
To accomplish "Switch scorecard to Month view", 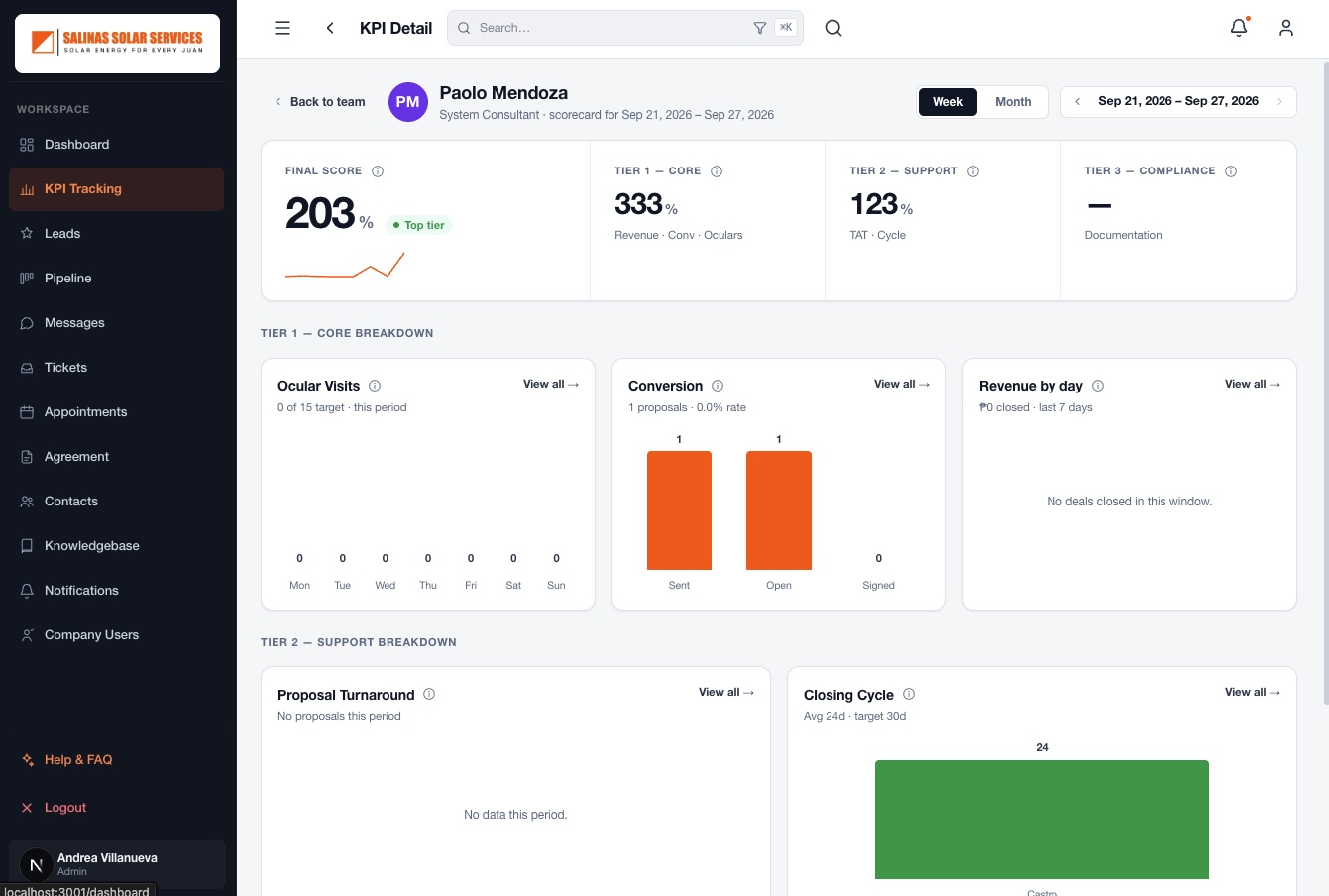I will [x=1013, y=102].
